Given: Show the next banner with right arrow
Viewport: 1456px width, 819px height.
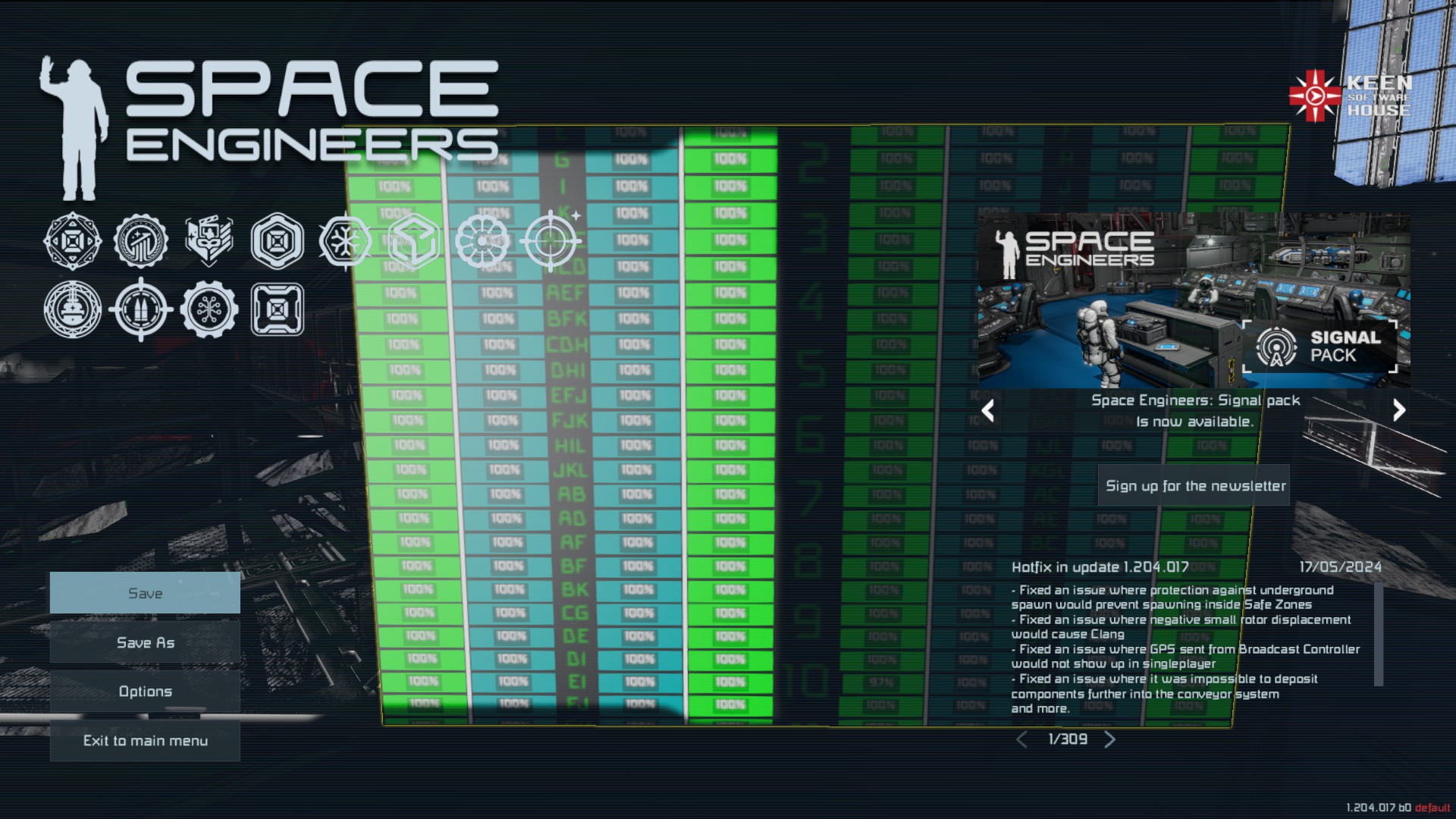Looking at the screenshot, I should (x=1399, y=410).
